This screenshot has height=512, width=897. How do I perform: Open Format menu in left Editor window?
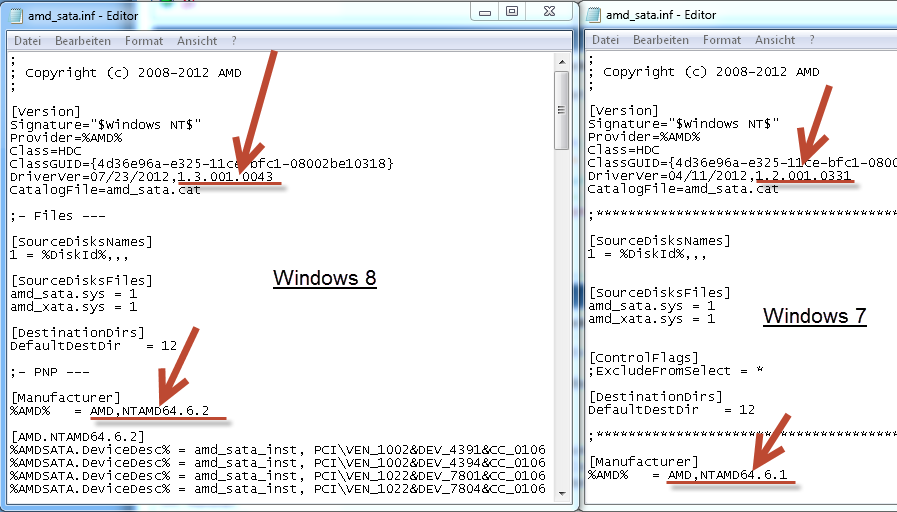coord(144,41)
